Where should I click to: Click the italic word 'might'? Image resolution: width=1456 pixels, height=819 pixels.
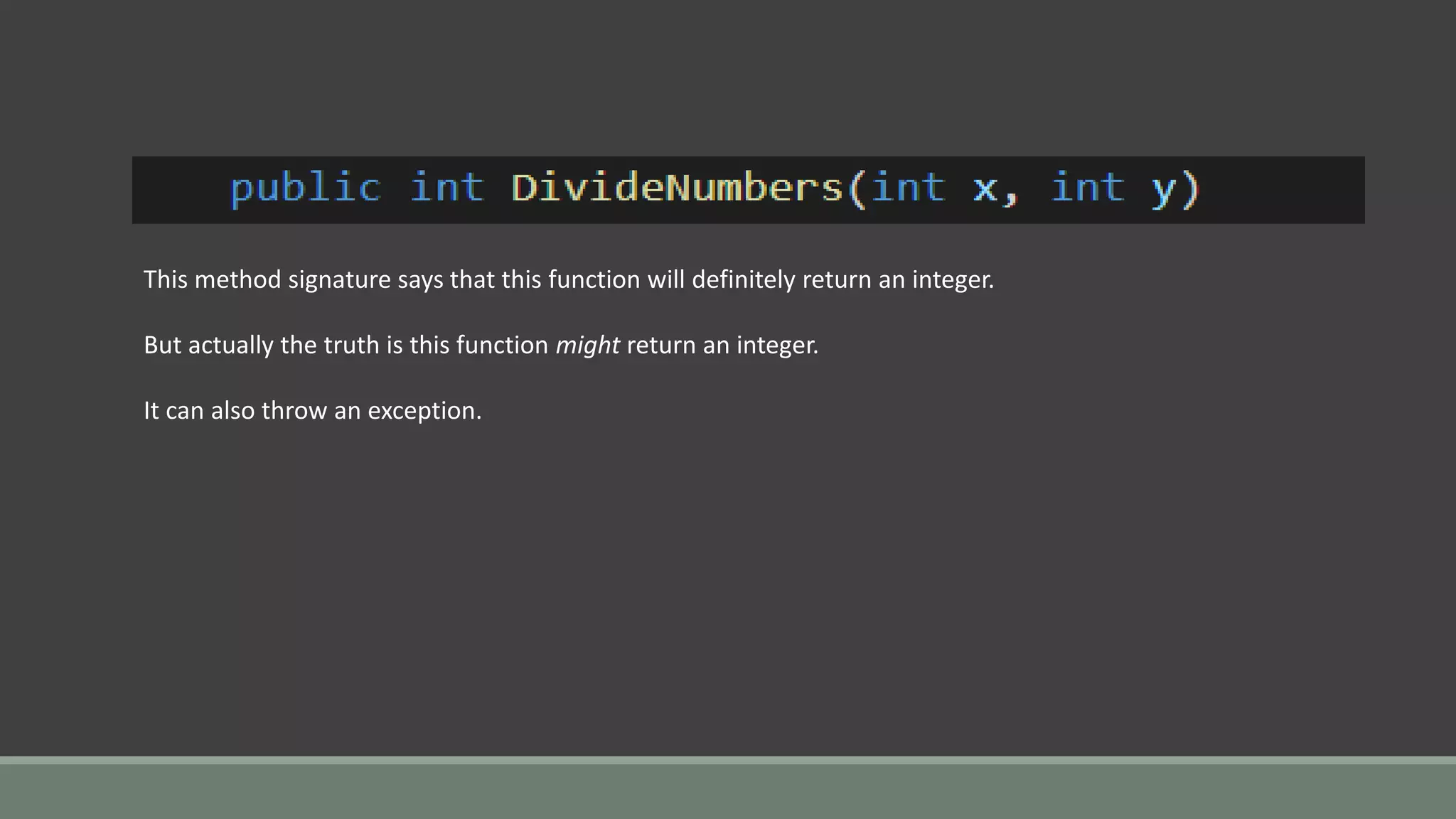tap(587, 346)
